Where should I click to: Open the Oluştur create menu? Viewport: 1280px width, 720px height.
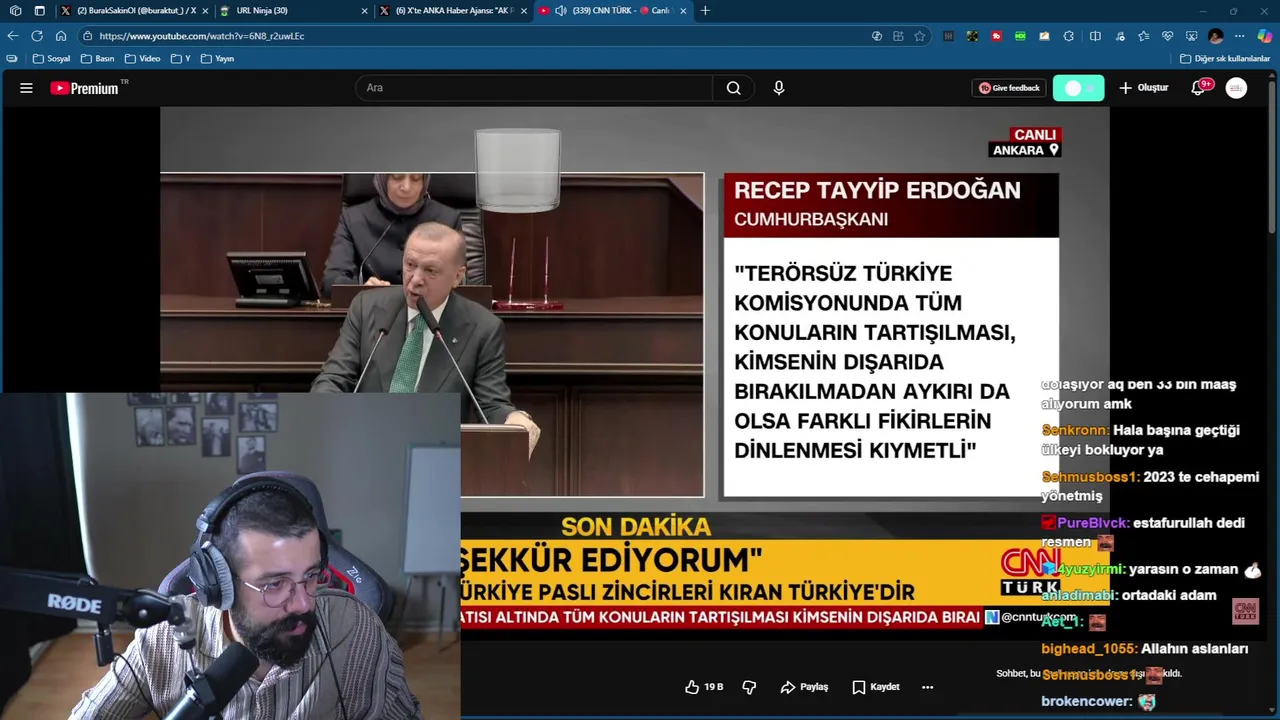pos(1143,88)
